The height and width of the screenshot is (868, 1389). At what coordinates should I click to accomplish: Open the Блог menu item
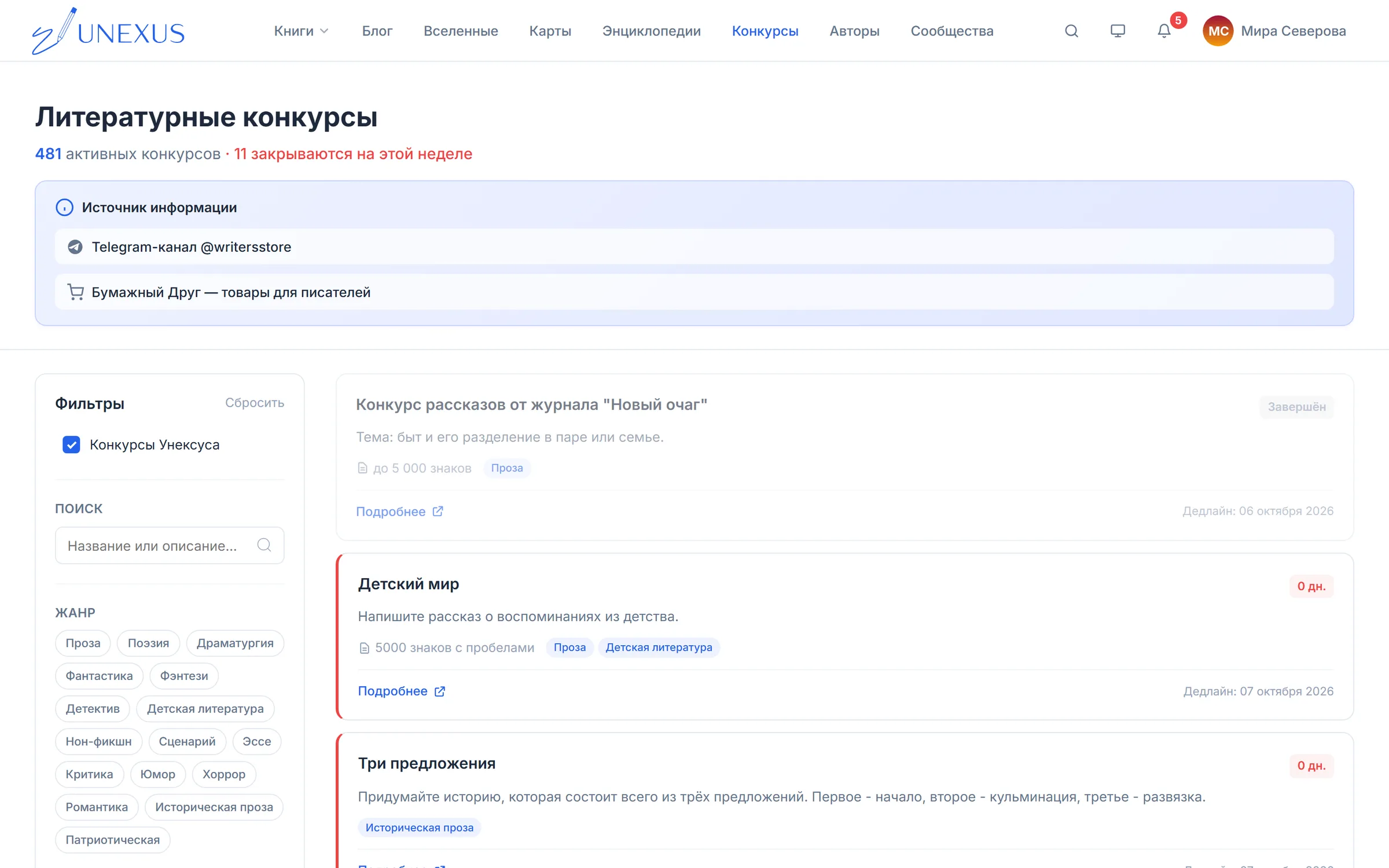(x=377, y=31)
